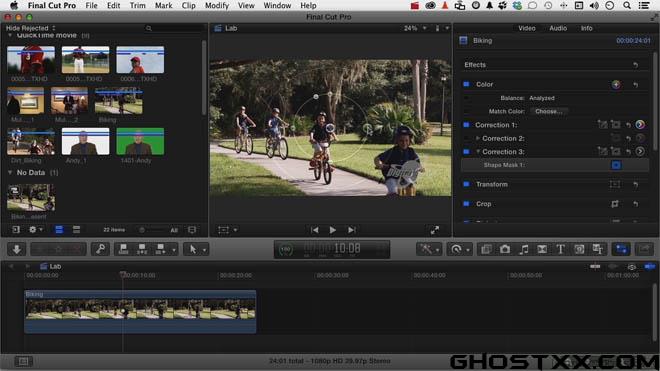Add color mask to Correction 1

pos(602,125)
